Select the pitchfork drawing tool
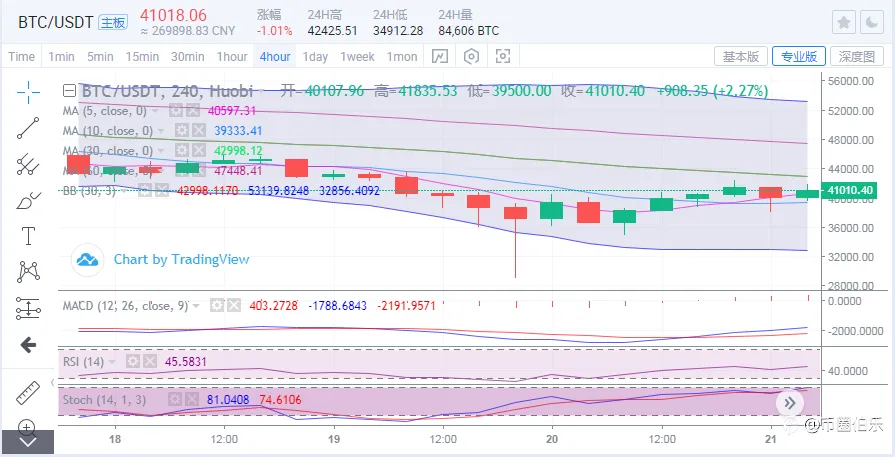The height and width of the screenshot is (457, 895). click(x=28, y=164)
